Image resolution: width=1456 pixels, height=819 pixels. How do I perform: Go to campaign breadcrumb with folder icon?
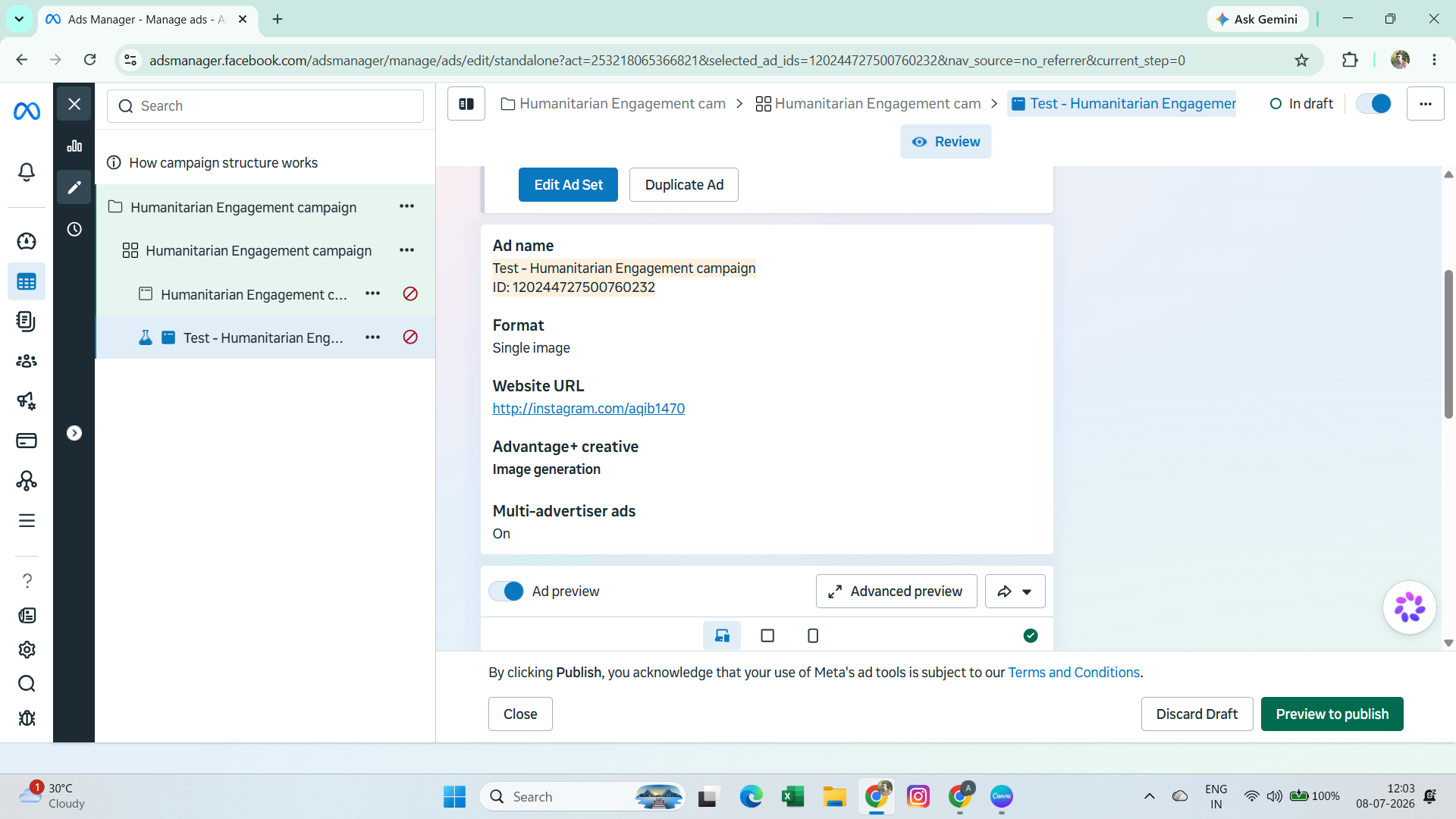point(613,104)
